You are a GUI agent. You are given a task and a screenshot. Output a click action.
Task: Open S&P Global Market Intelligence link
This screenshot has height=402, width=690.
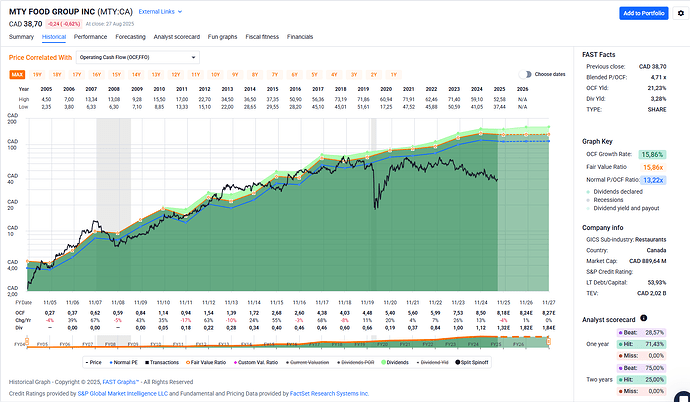(x=122, y=394)
